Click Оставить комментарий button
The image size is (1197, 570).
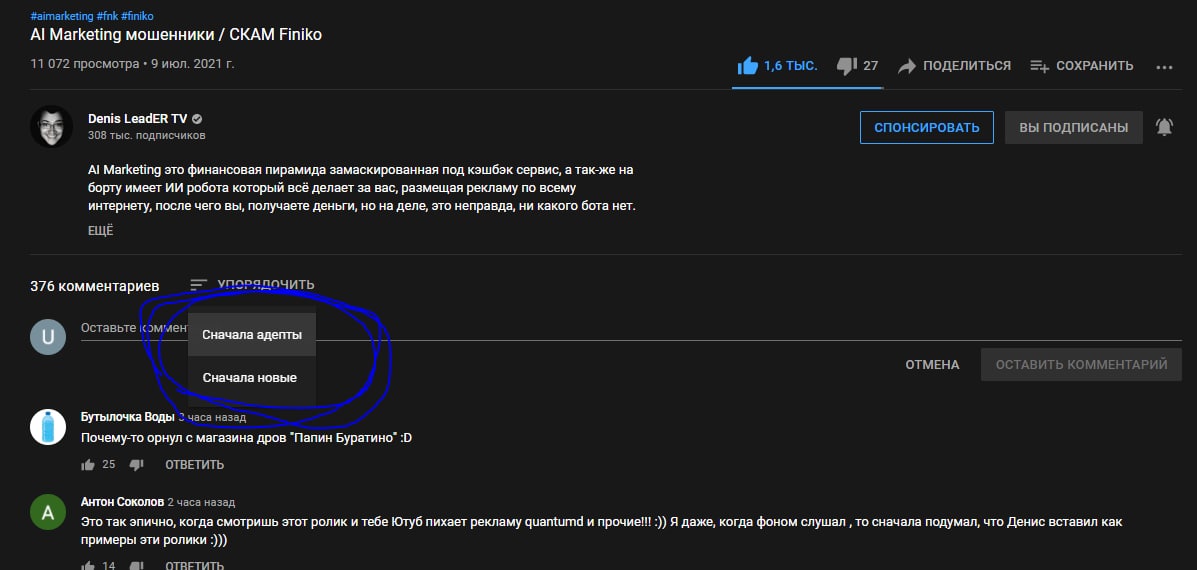pyautogui.click(x=1081, y=365)
